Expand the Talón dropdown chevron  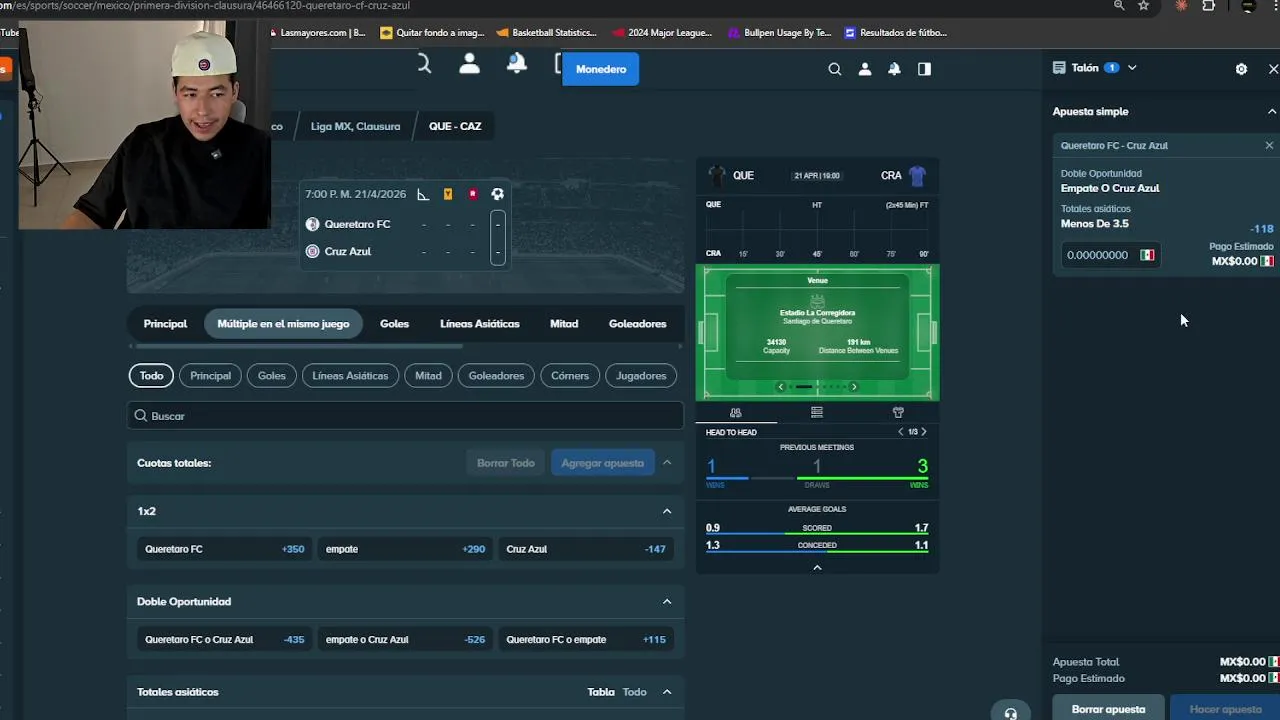[1132, 68]
